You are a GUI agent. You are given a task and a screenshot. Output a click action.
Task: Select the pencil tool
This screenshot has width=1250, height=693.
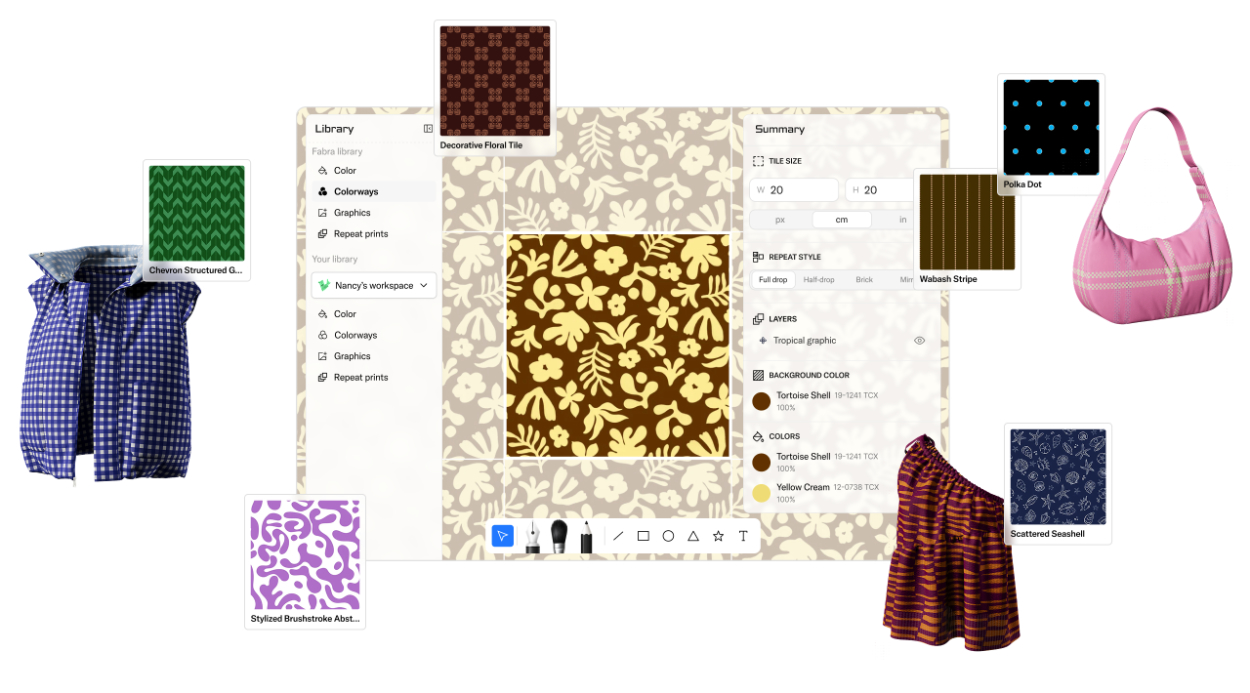[x=586, y=536]
